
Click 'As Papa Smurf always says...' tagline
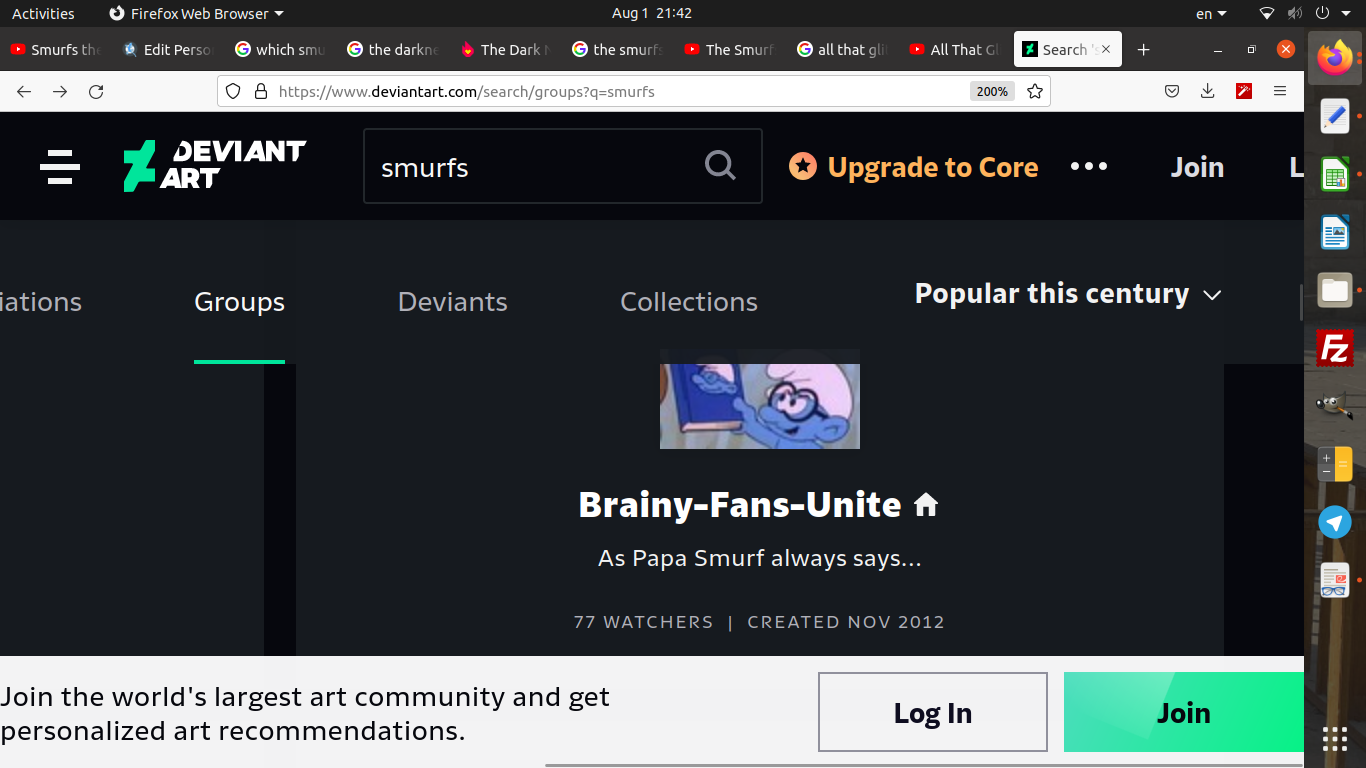[x=760, y=558]
